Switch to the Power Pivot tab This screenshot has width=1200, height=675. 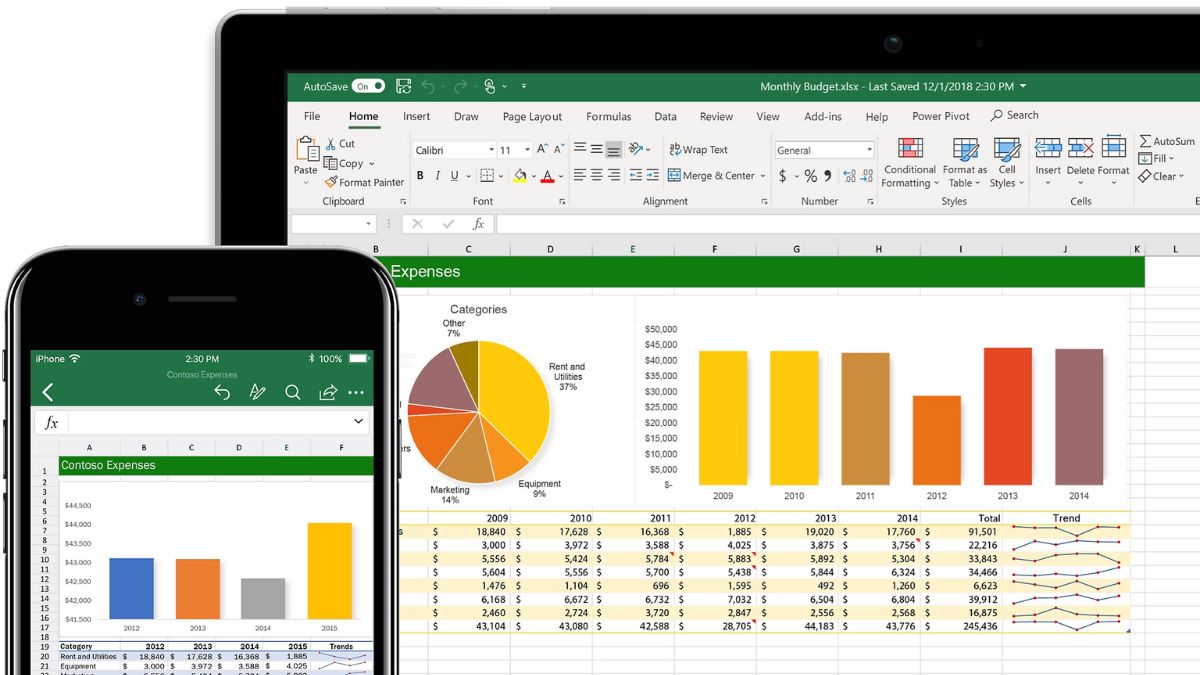coord(941,116)
